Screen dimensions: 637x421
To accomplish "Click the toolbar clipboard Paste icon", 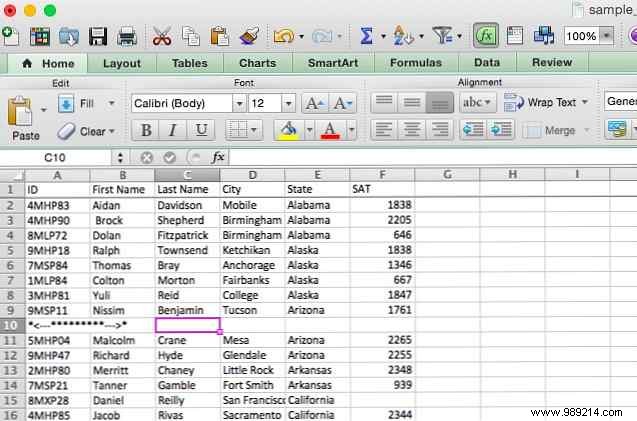I will tap(219, 36).
